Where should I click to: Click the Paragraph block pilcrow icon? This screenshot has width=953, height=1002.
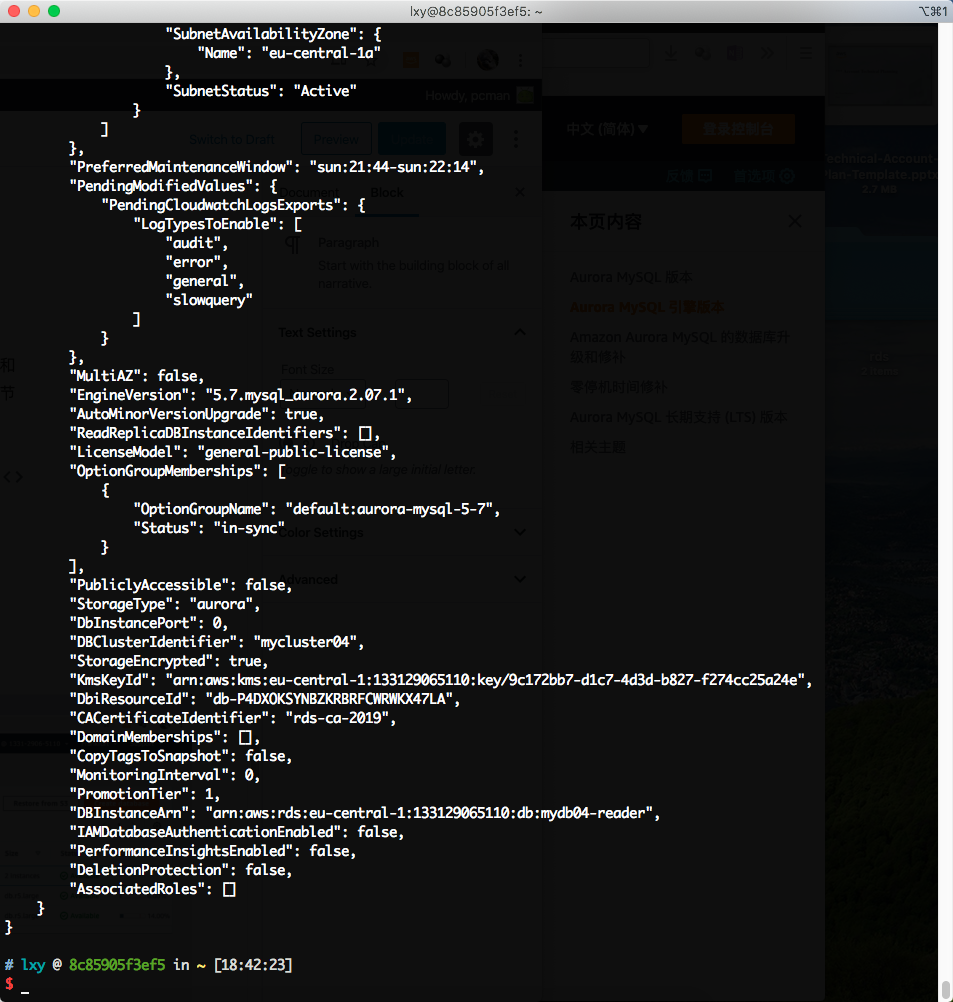(x=293, y=243)
